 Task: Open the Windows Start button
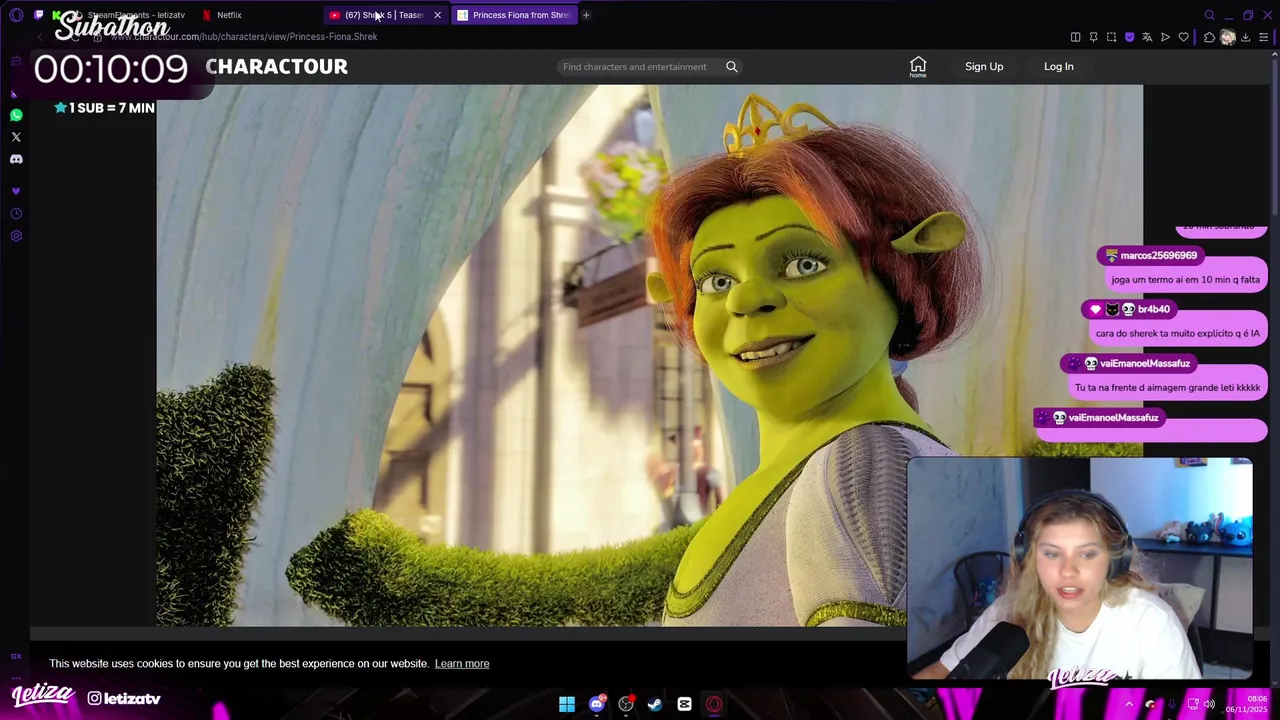tap(567, 704)
